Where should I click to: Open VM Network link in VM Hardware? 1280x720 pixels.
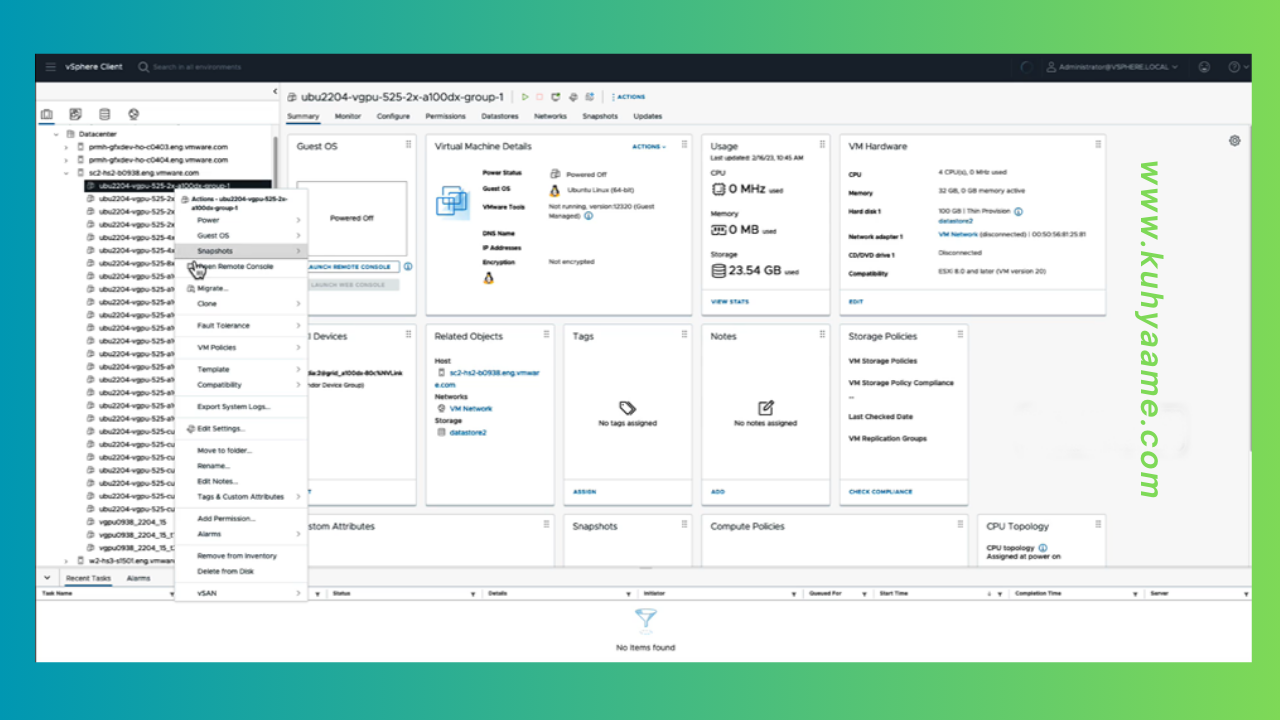pyautogui.click(x=959, y=235)
